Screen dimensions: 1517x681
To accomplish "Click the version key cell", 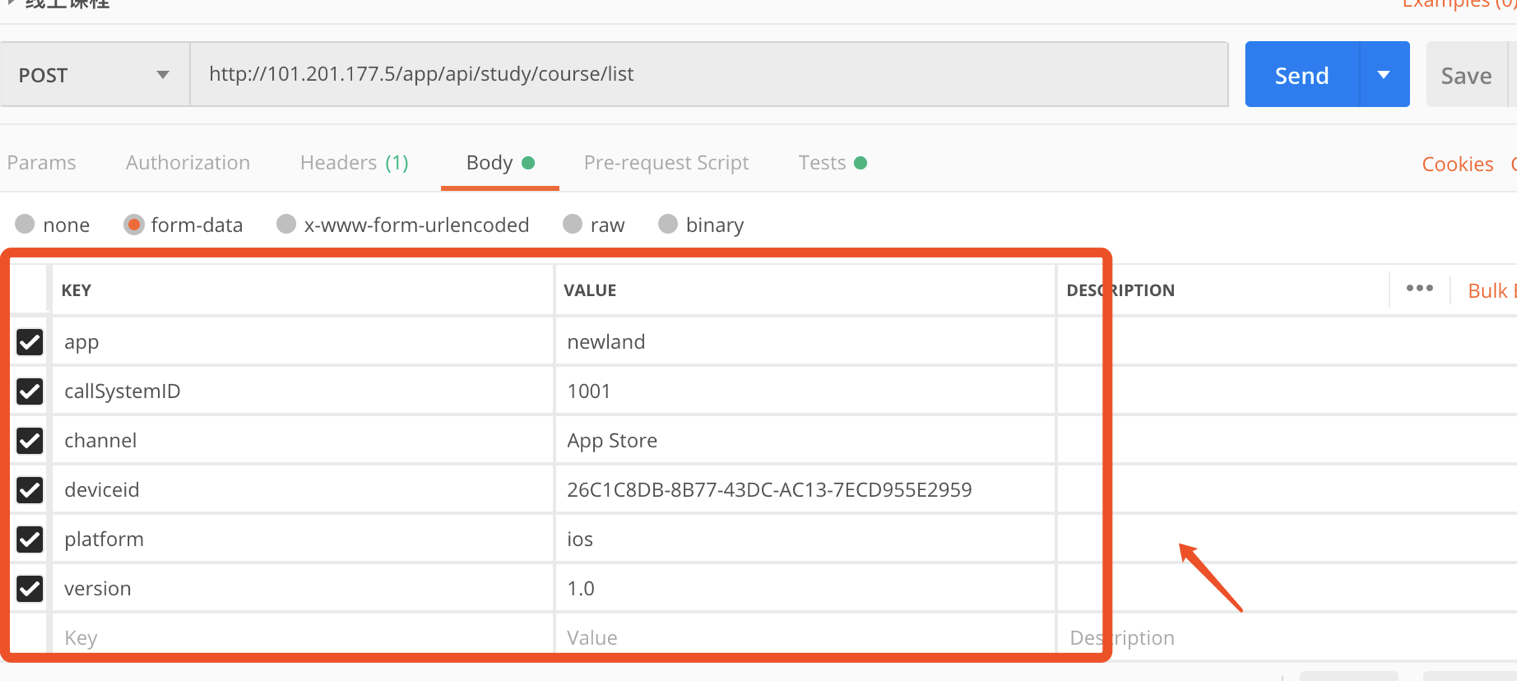I will point(303,588).
